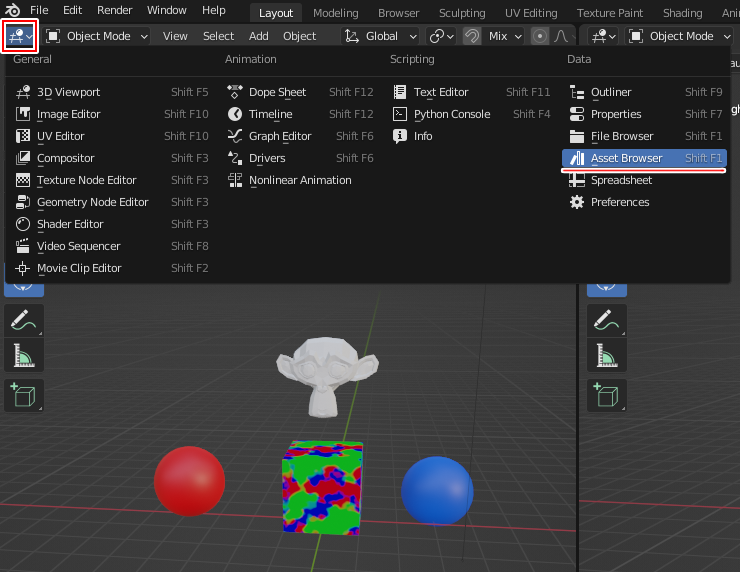This screenshot has height=572, width=740.
Task: Click the Blender logo icon
Action: 12,11
